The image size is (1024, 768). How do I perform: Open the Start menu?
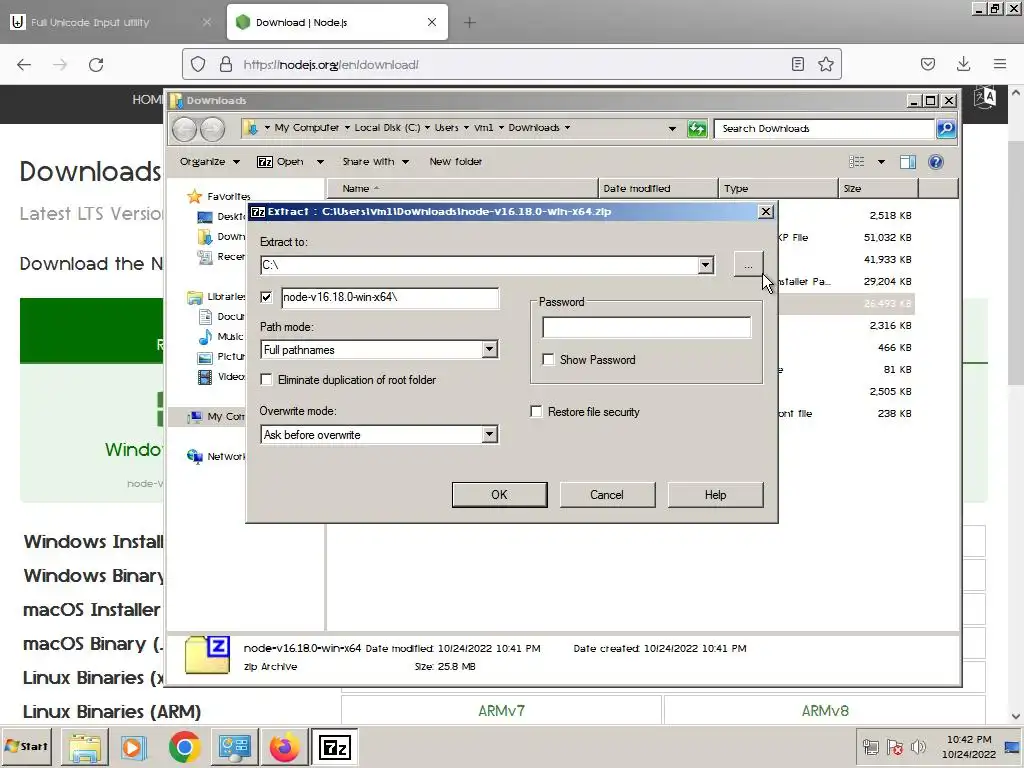pos(27,746)
